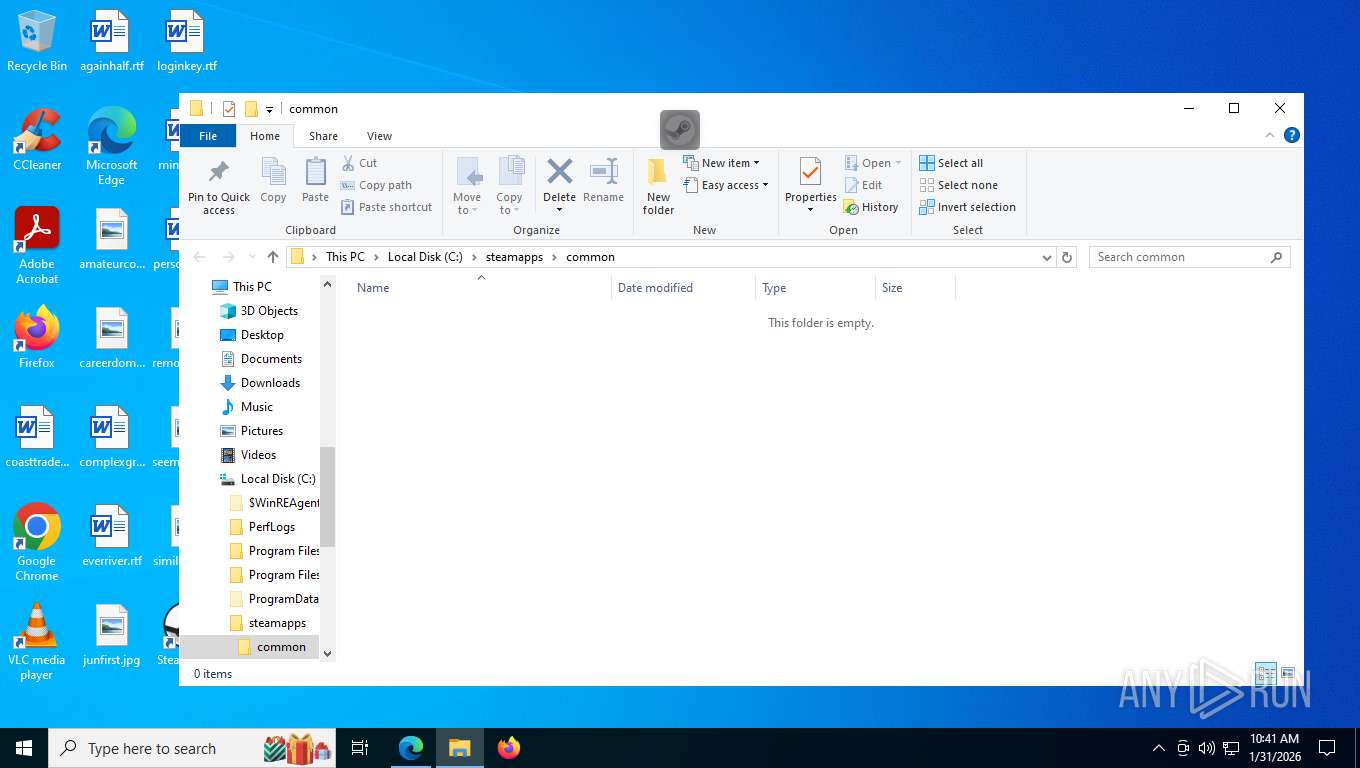Expand address bar history dropdown
The width and height of the screenshot is (1360, 768).
point(1047,257)
